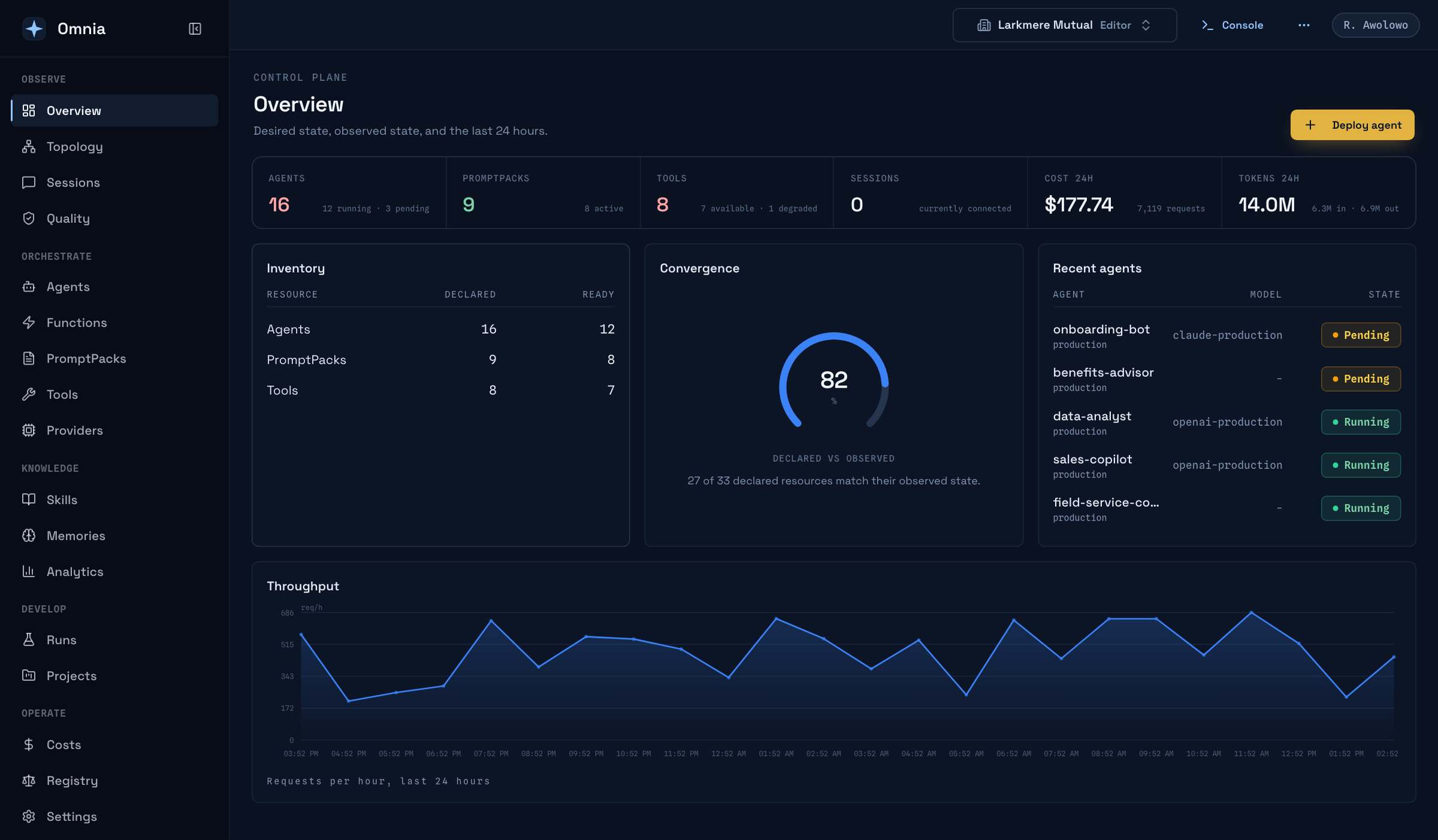Click the Topology icon in the sidebar

[29, 147]
